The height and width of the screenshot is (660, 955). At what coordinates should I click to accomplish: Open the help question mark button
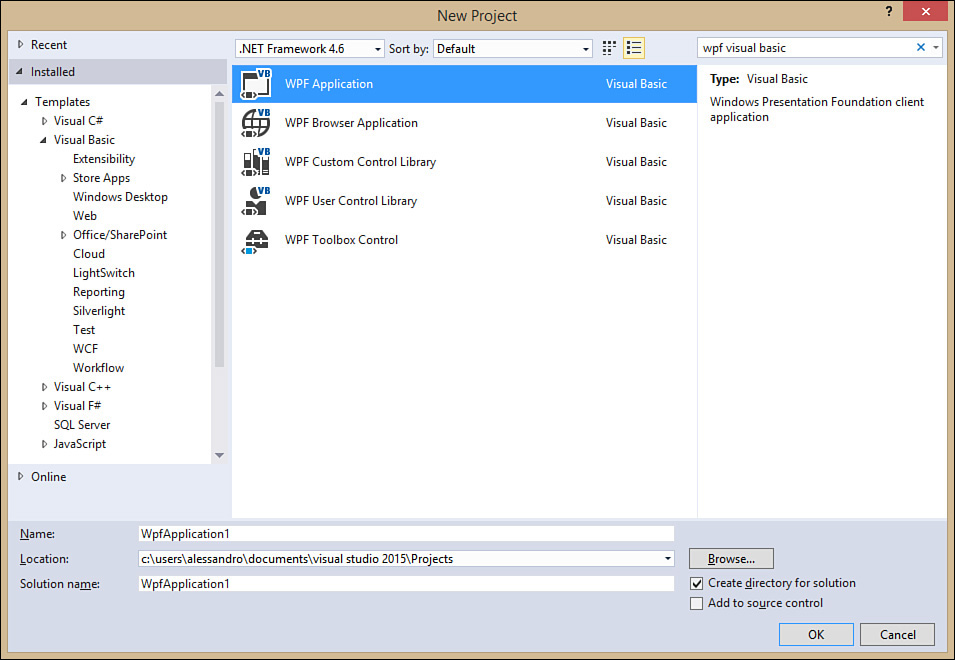pyautogui.click(x=888, y=11)
